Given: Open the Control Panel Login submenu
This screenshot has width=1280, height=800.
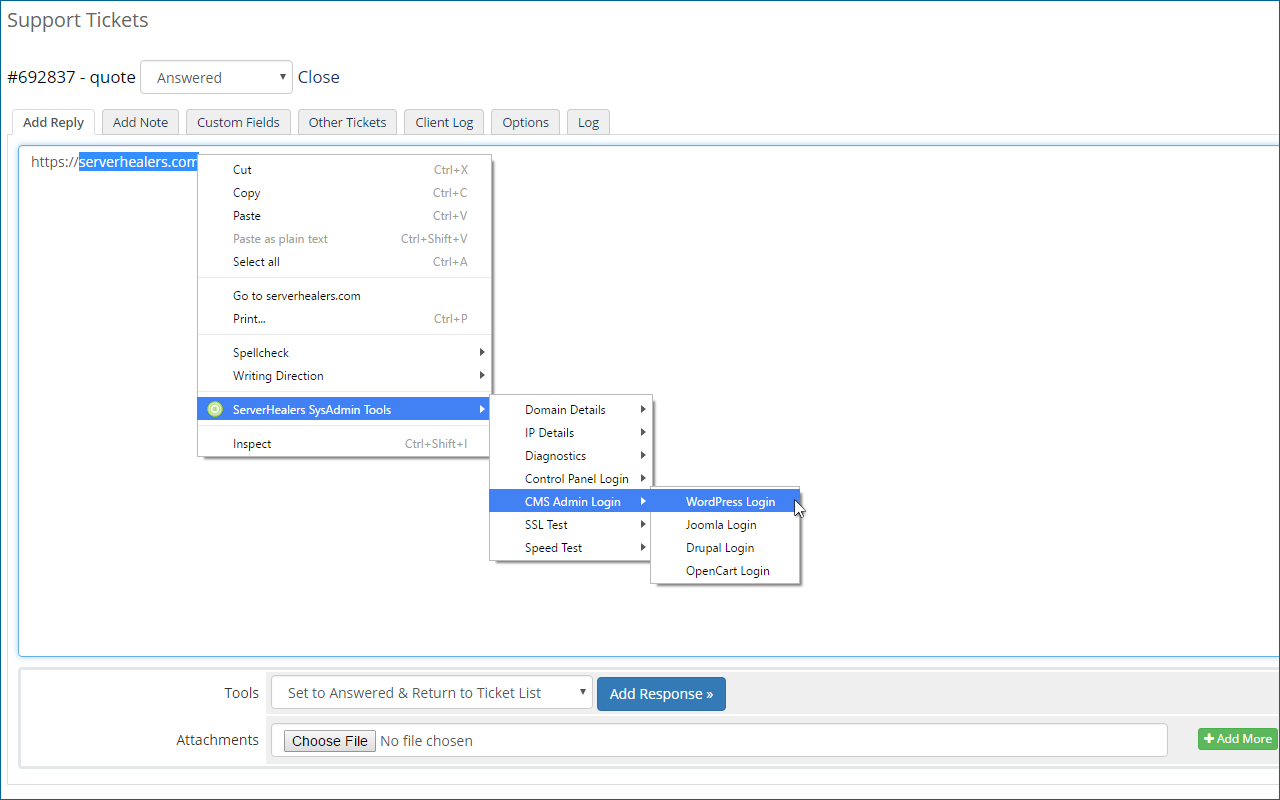Looking at the screenshot, I should click(570, 479).
